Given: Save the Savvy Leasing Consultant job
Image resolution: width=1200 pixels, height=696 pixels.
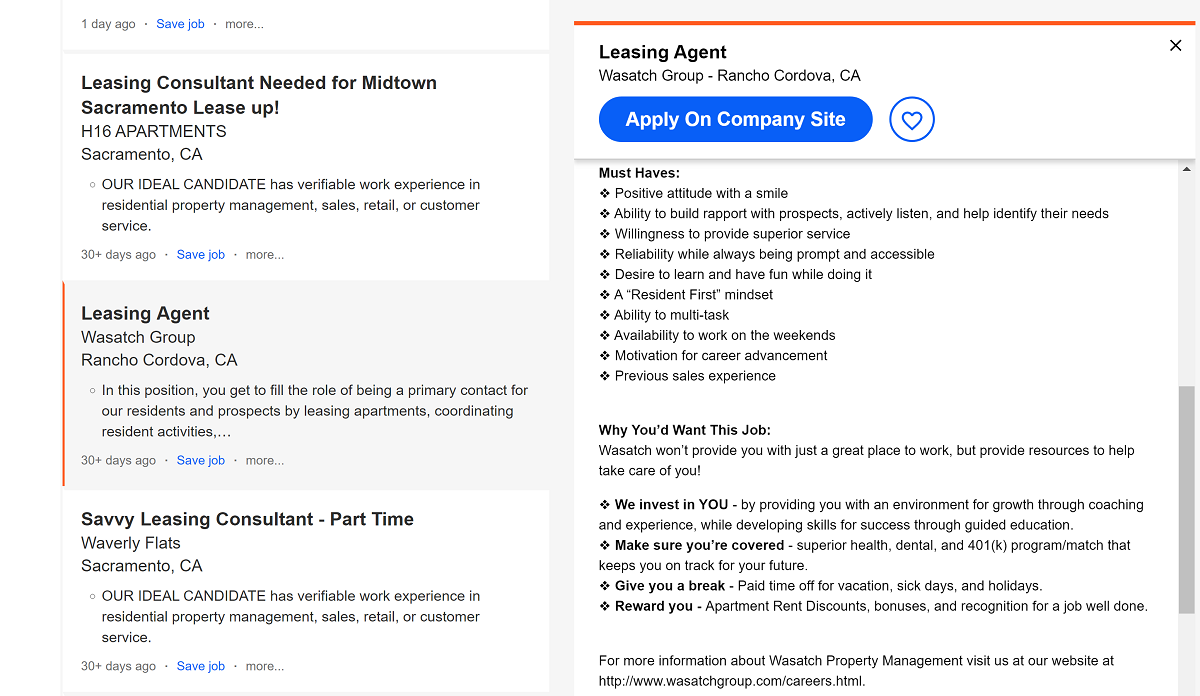Looking at the screenshot, I should pyautogui.click(x=200, y=665).
